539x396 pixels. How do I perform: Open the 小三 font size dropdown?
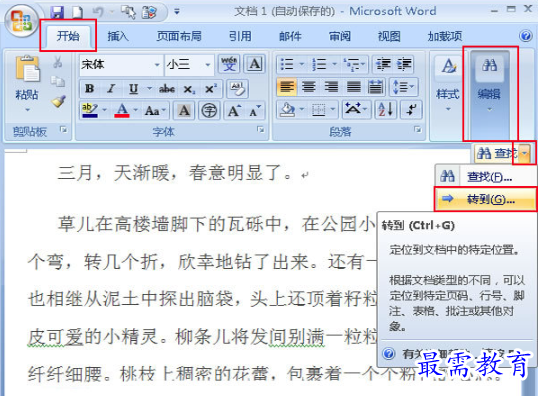pos(208,65)
